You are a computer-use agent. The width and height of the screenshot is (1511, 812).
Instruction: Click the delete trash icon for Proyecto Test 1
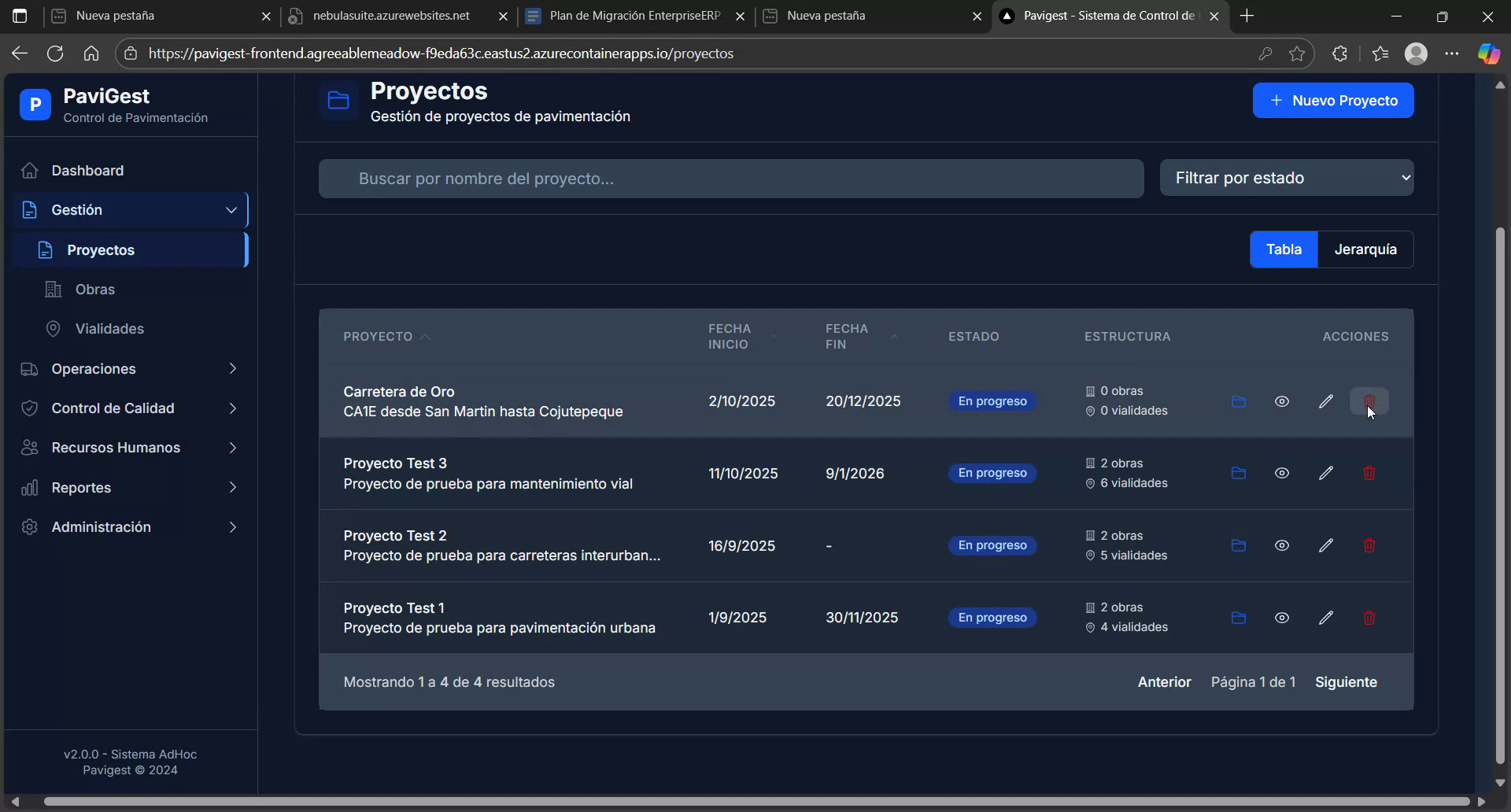coord(1369,618)
